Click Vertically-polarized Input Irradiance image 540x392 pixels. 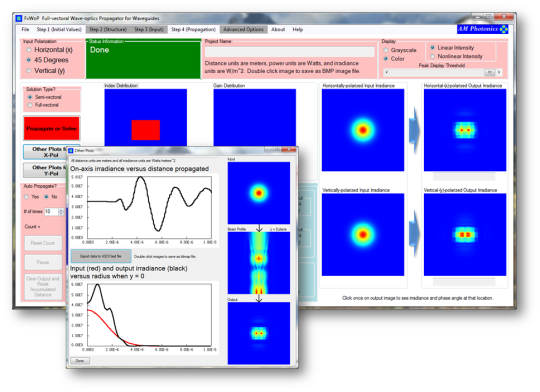363,235
